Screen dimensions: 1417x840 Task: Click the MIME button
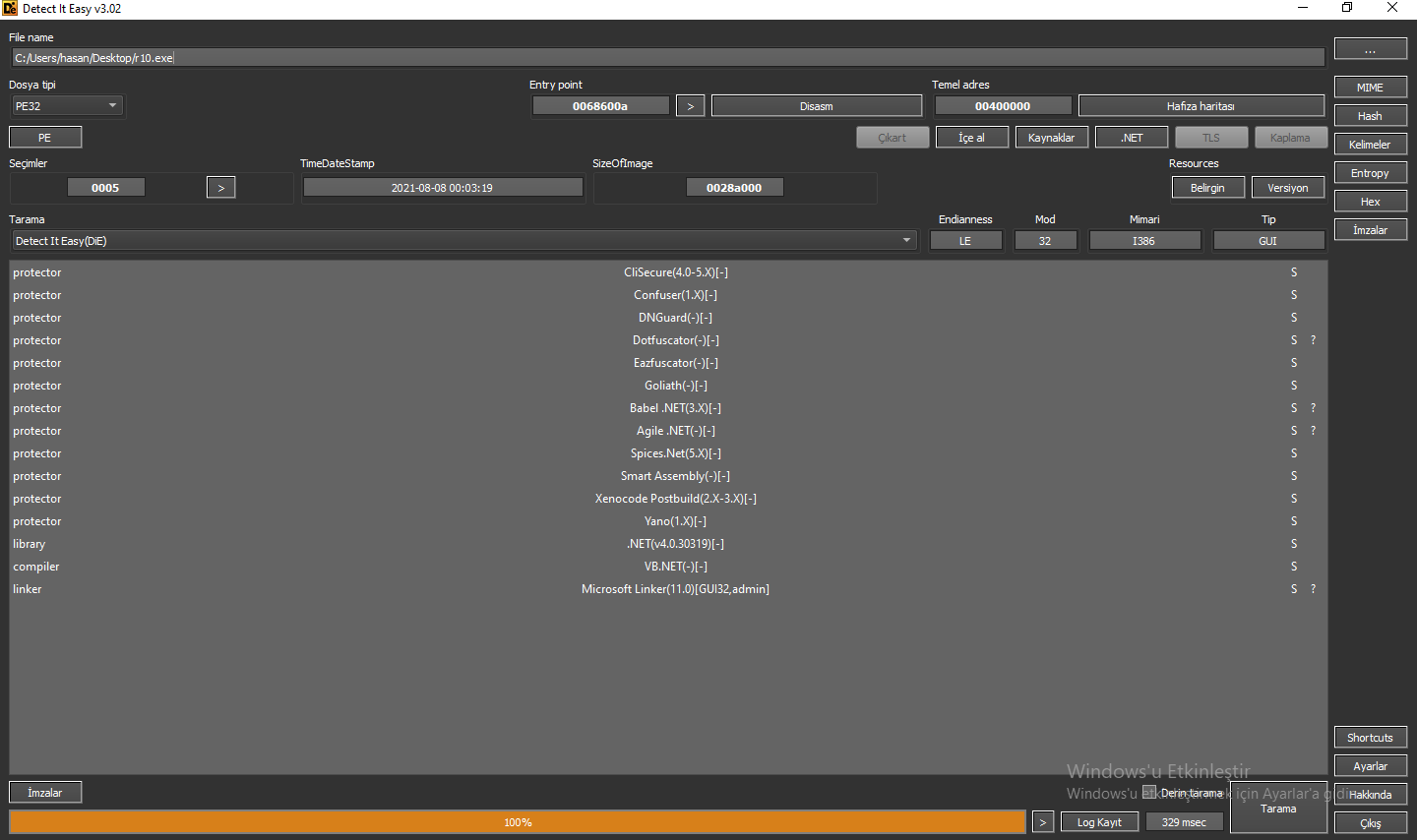pyautogui.click(x=1371, y=88)
